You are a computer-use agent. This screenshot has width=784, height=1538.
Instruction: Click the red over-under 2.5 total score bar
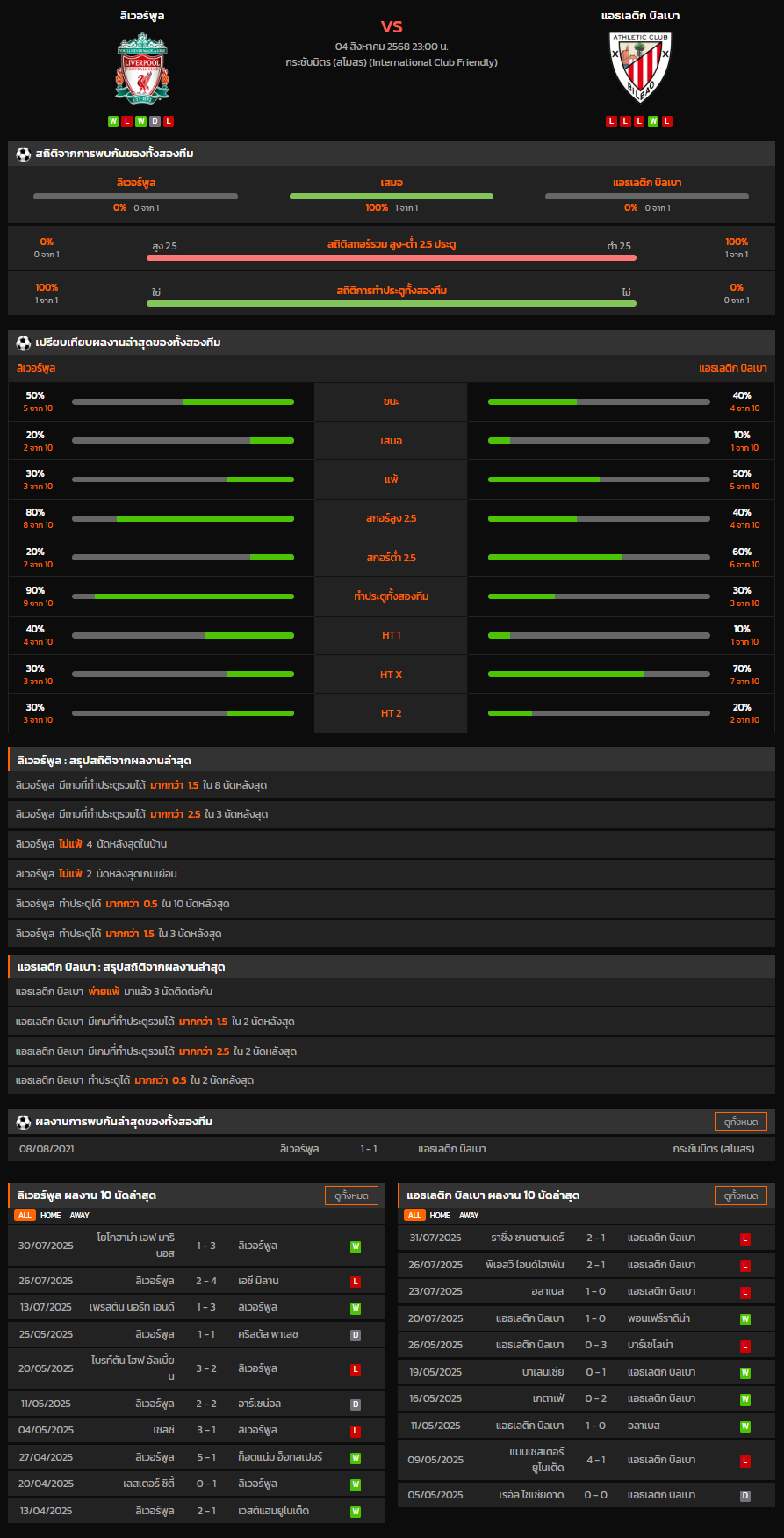click(392, 258)
